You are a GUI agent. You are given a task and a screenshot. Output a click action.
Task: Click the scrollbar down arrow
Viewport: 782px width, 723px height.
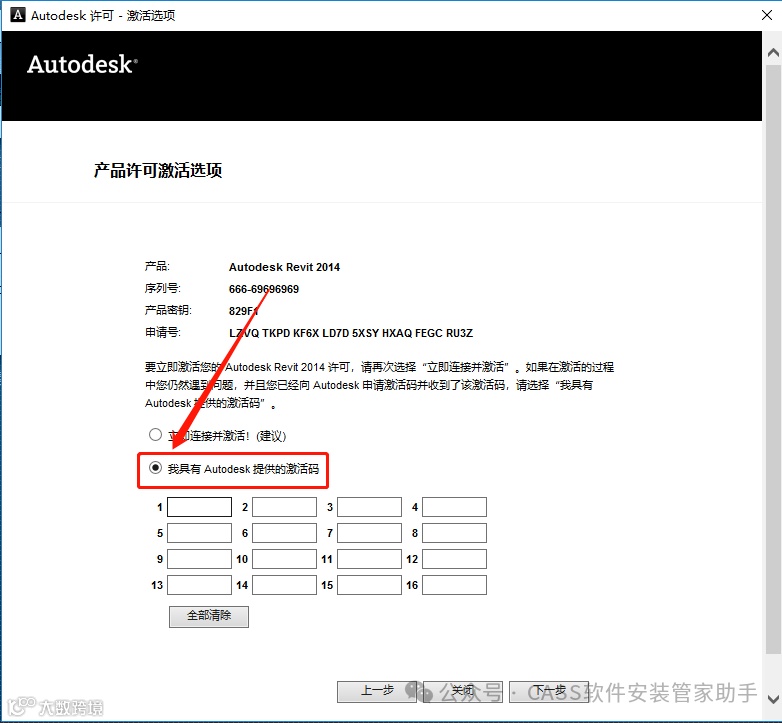click(x=773, y=699)
